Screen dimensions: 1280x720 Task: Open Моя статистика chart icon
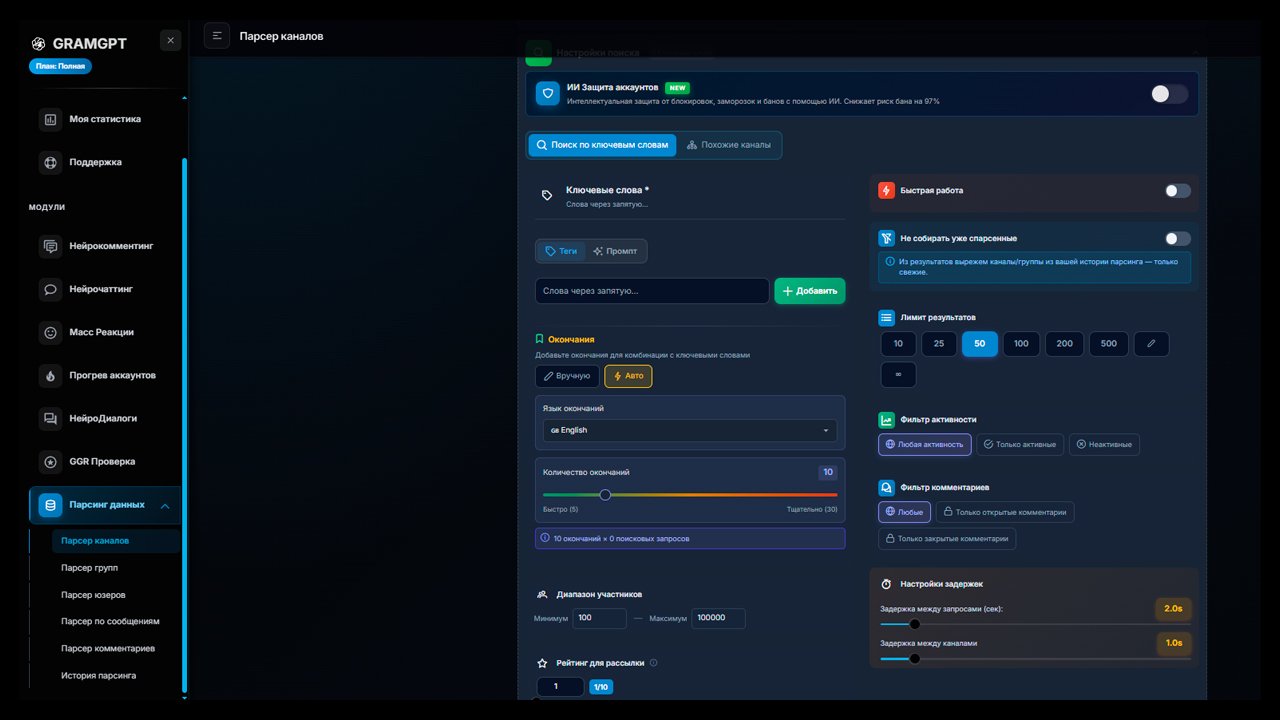click(50, 119)
